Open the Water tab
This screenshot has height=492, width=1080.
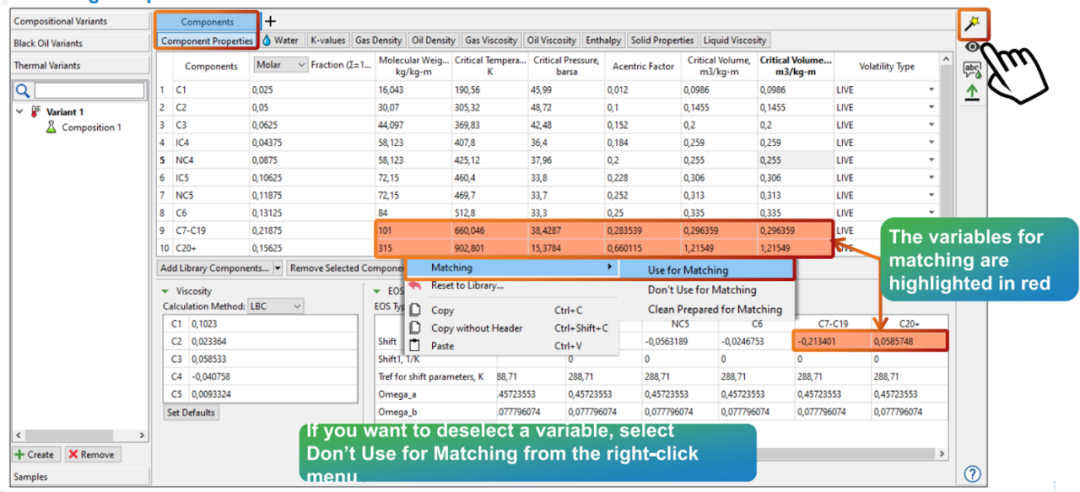(x=281, y=41)
